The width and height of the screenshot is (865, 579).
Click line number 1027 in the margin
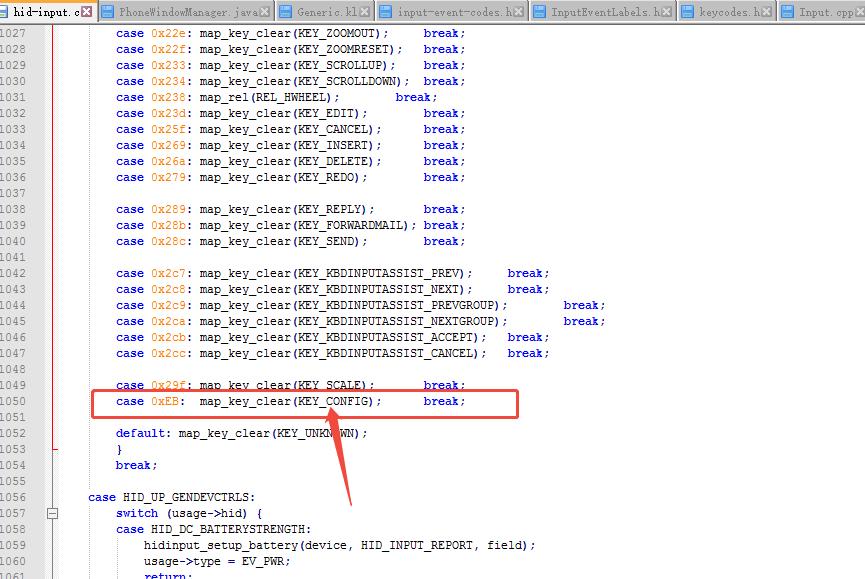tap(13, 34)
